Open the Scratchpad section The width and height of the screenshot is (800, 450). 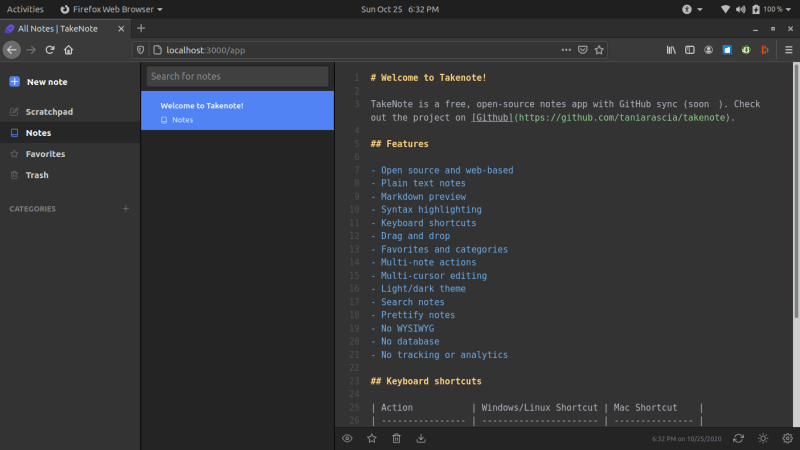pos(70,112)
